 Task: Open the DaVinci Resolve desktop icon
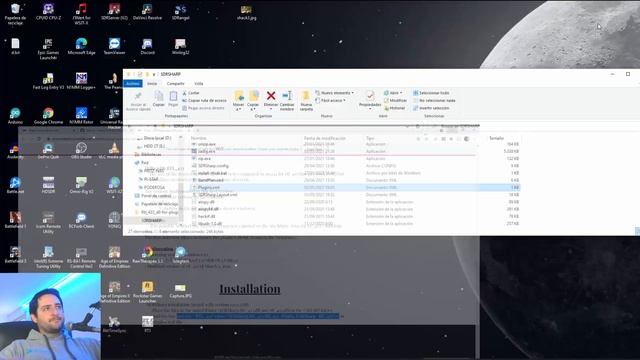point(147,12)
